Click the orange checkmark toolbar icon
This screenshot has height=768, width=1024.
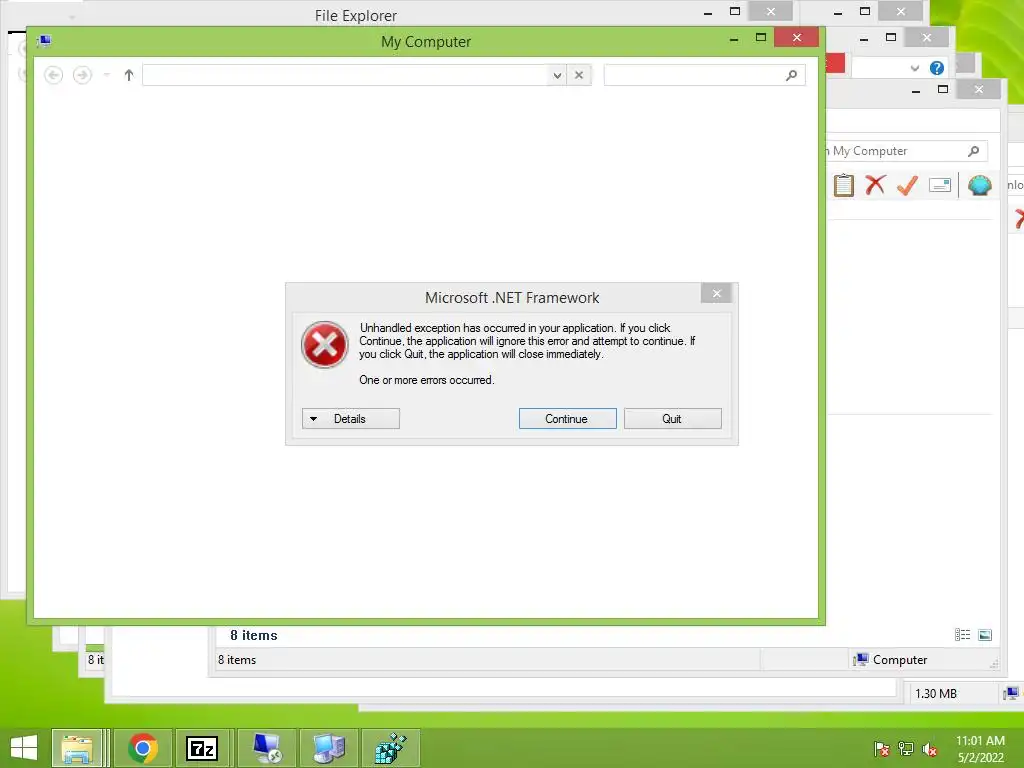point(907,185)
